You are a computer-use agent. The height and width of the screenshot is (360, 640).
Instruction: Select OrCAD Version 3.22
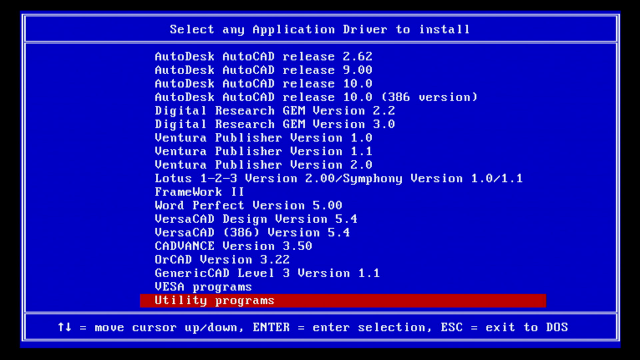pyautogui.click(x=222, y=260)
